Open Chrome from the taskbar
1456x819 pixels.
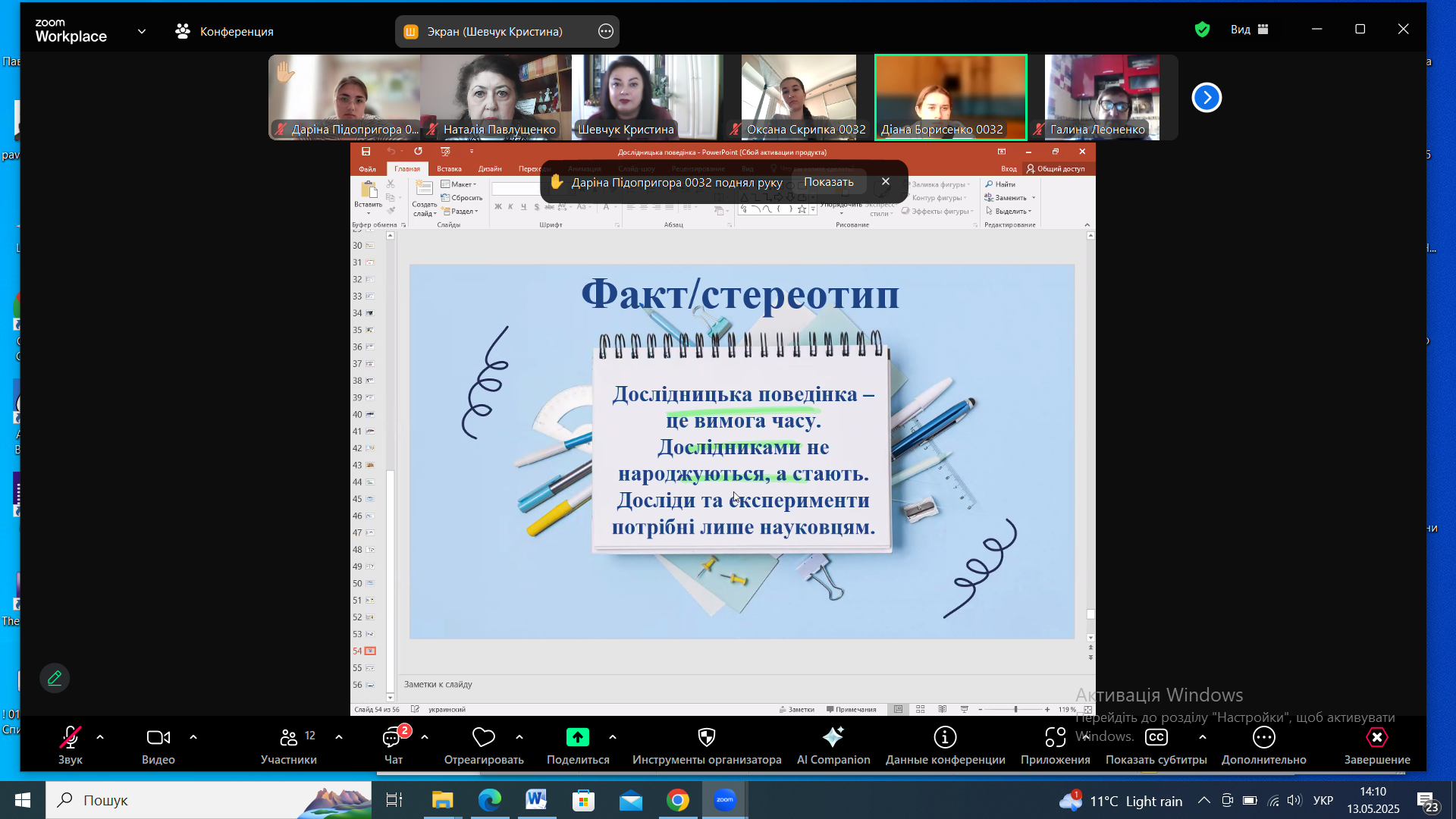click(x=678, y=800)
